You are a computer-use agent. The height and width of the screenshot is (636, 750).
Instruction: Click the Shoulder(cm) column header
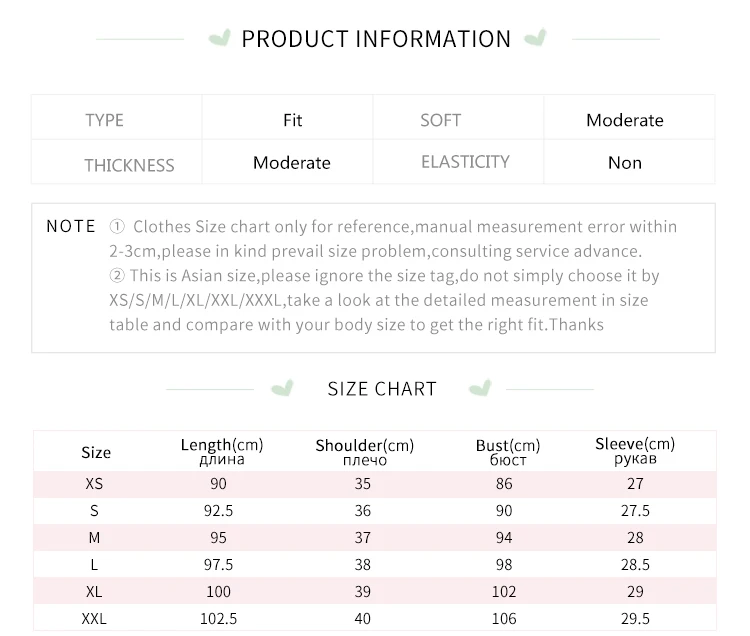[364, 452]
